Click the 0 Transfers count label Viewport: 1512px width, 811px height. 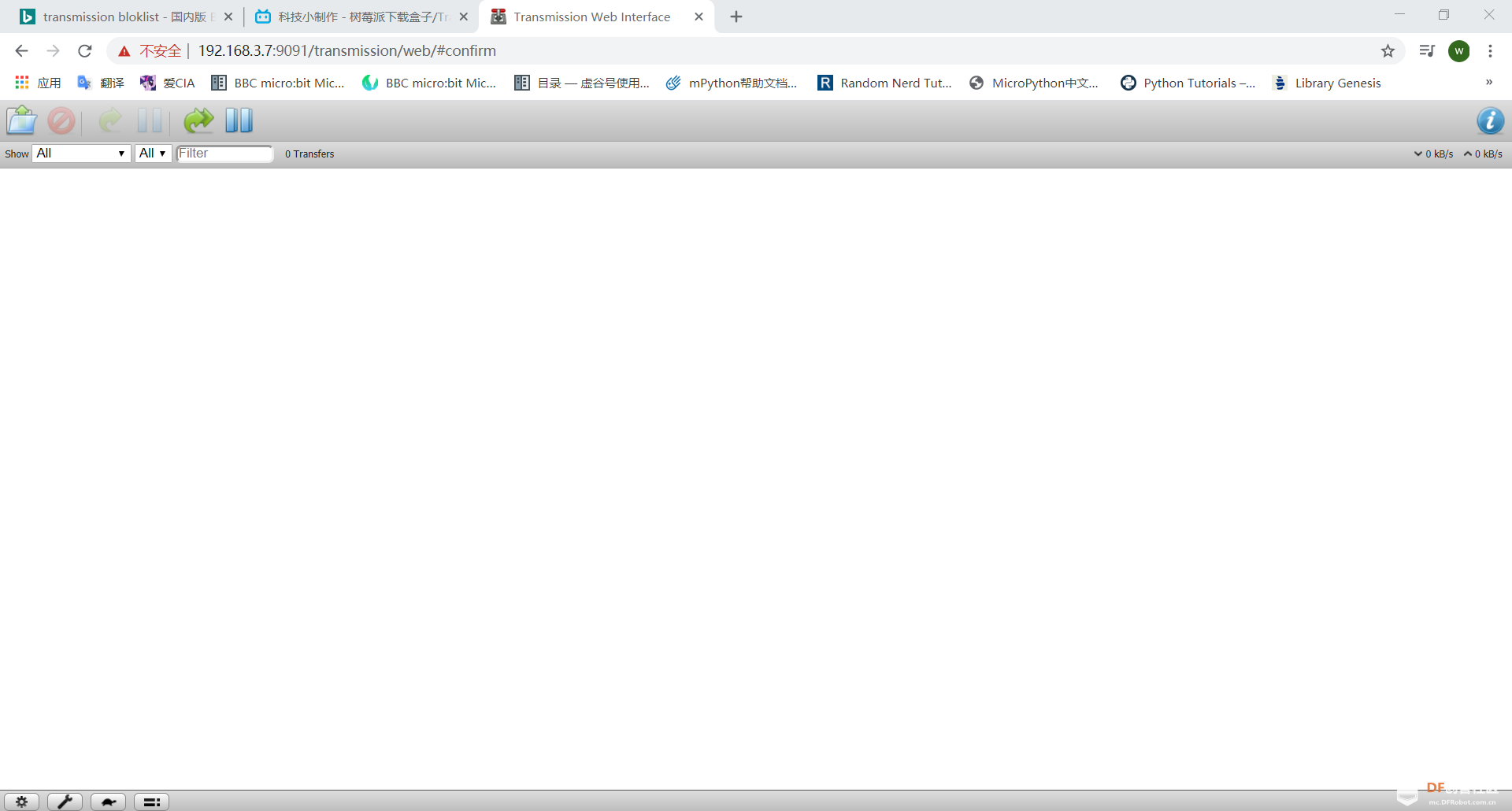point(309,154)
